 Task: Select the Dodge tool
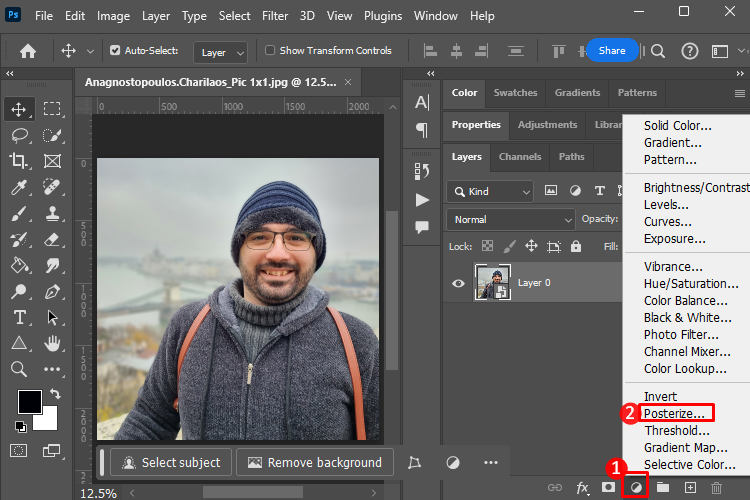(x=19, y=291)
